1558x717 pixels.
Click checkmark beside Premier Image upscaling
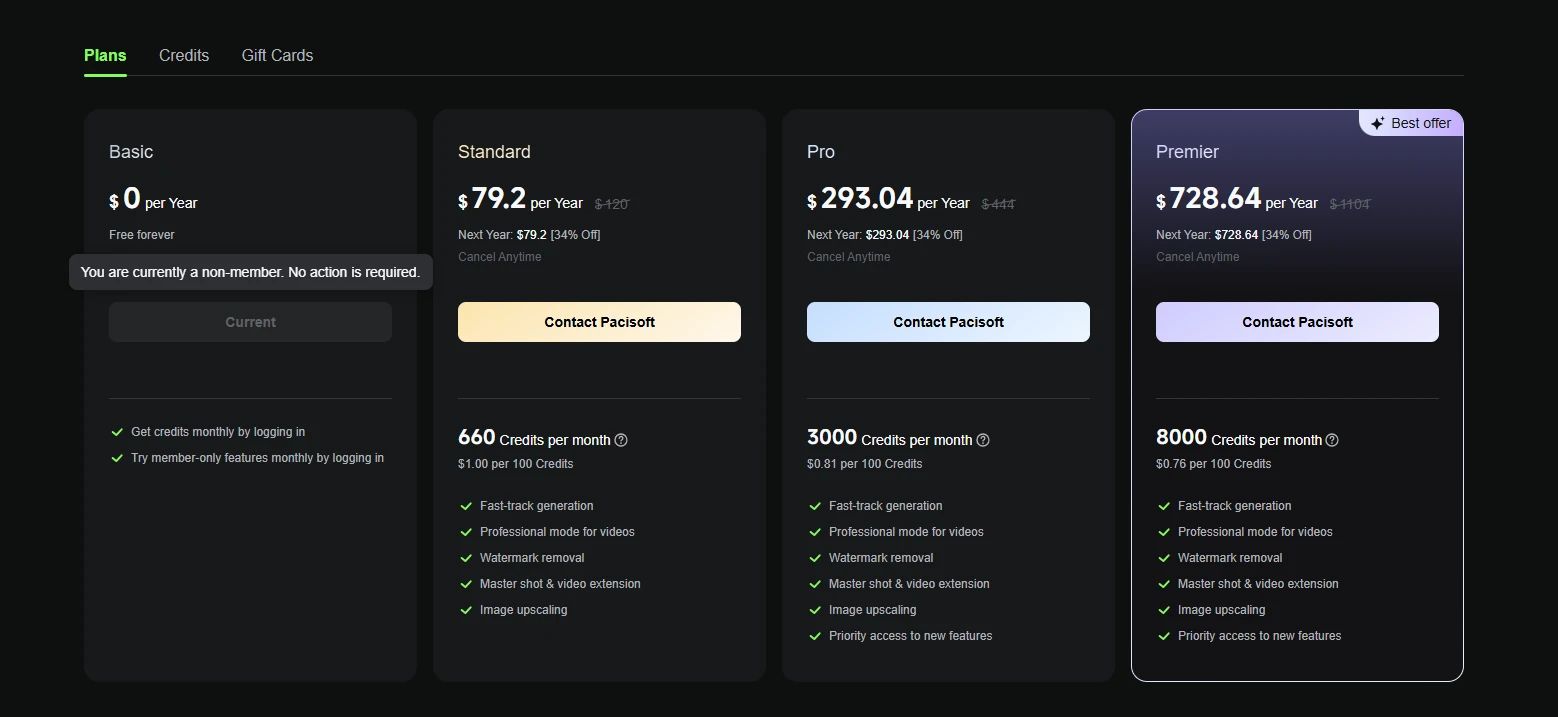[x=1164, y=610]
